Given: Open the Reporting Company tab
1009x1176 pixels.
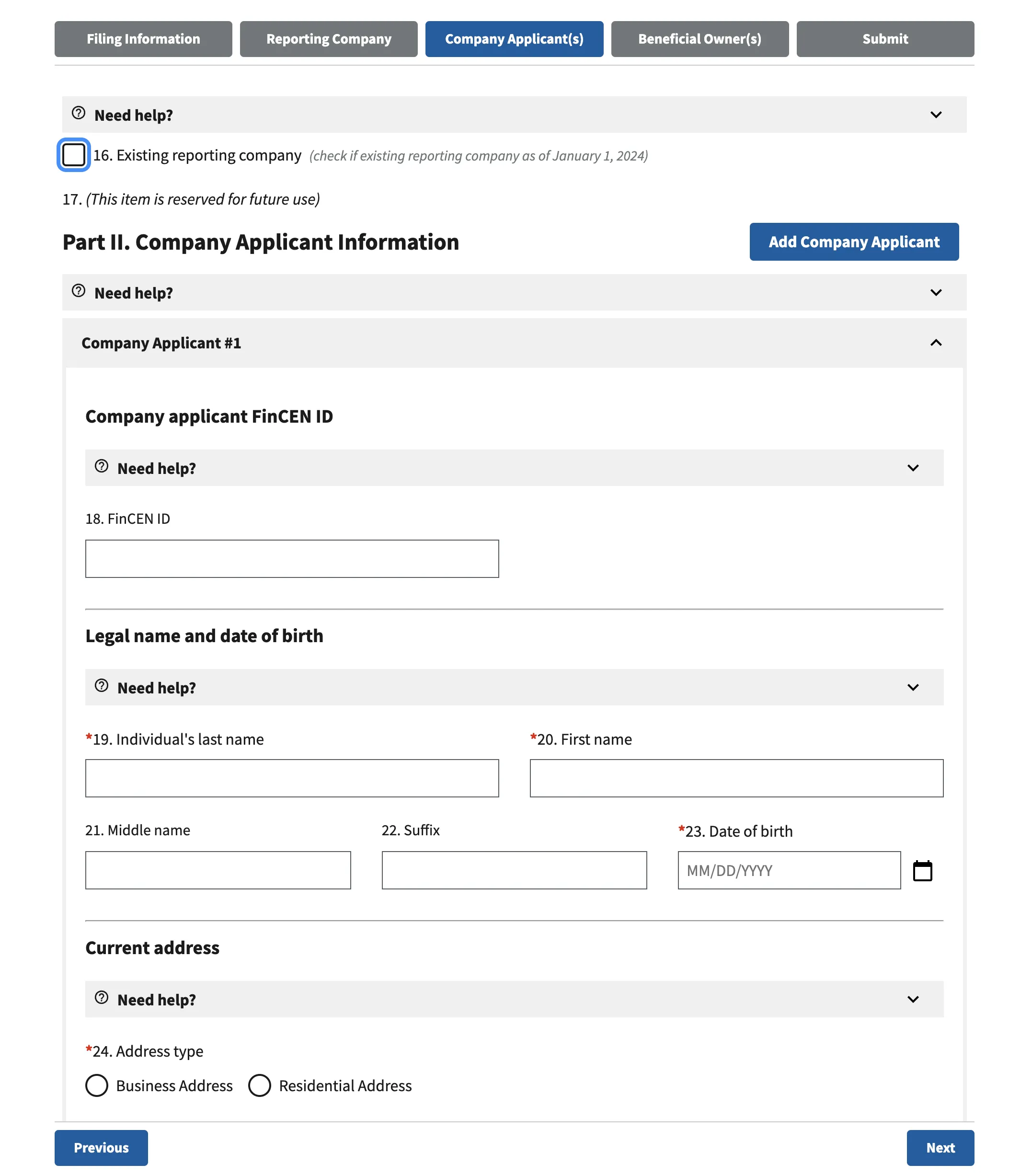Looking at the screenshot, I should 328,39.
